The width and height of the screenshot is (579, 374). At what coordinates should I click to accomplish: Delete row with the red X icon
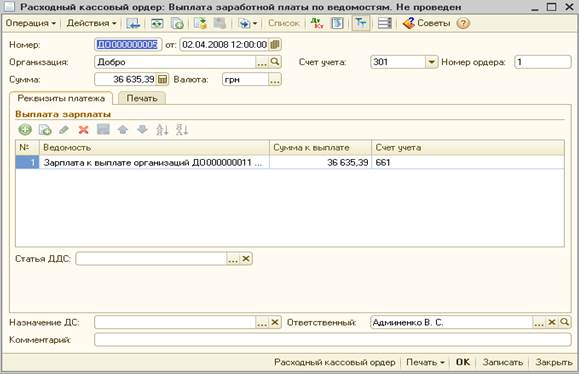(x=84, y=130)
